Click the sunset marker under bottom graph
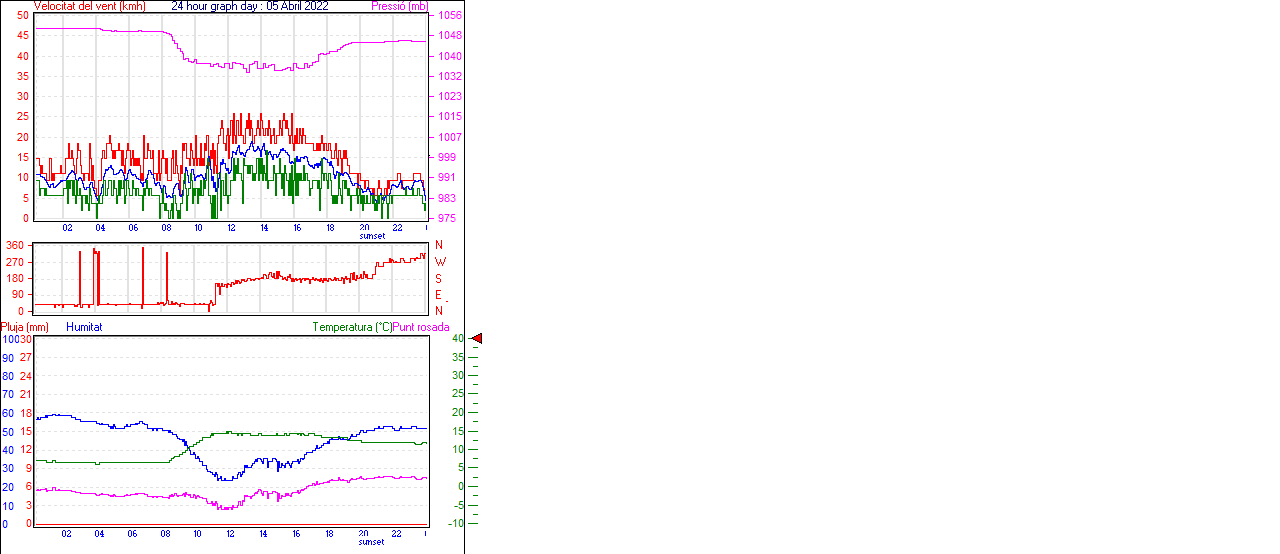 click(x=372, y=542)
